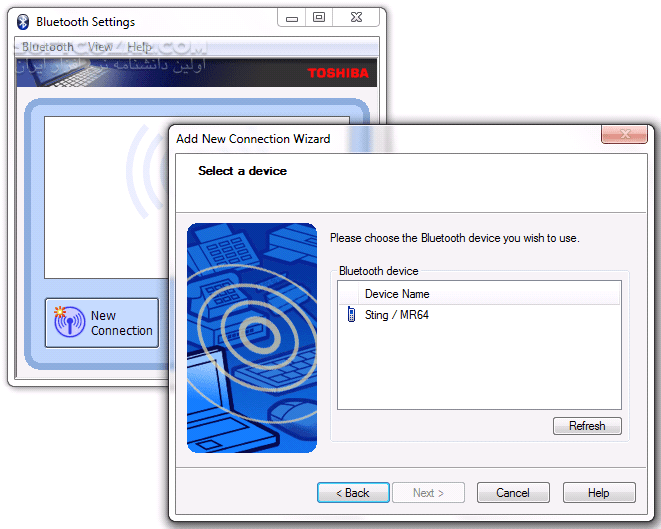
Task: Refresh the Bluetooth device list
Action: coord(587,426)
